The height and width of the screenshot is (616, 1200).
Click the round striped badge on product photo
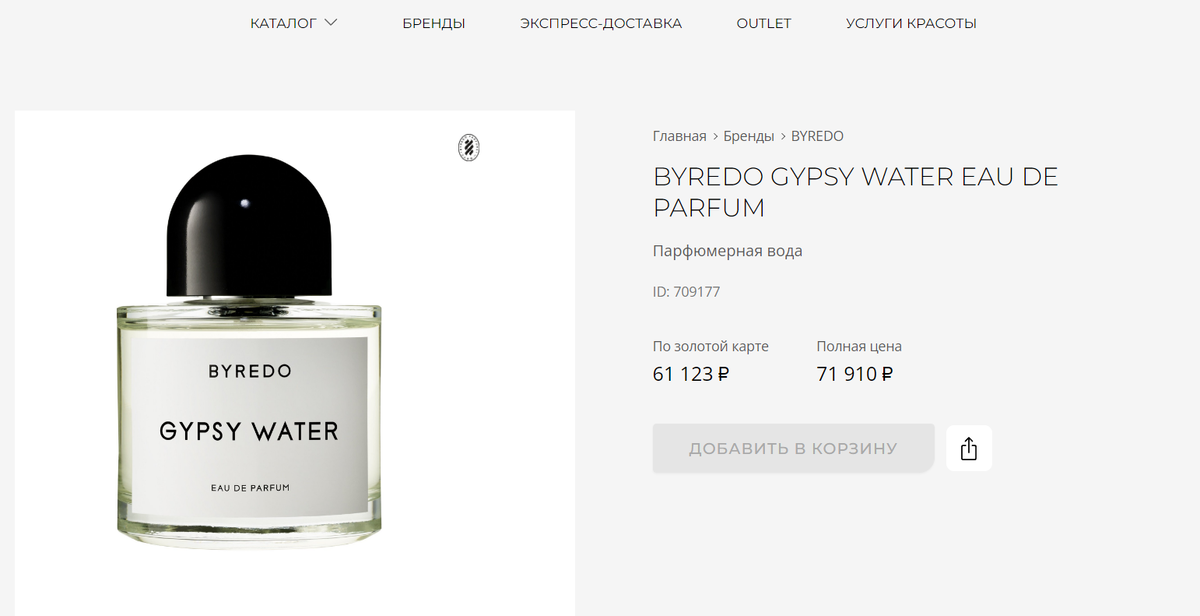(469, 147)
